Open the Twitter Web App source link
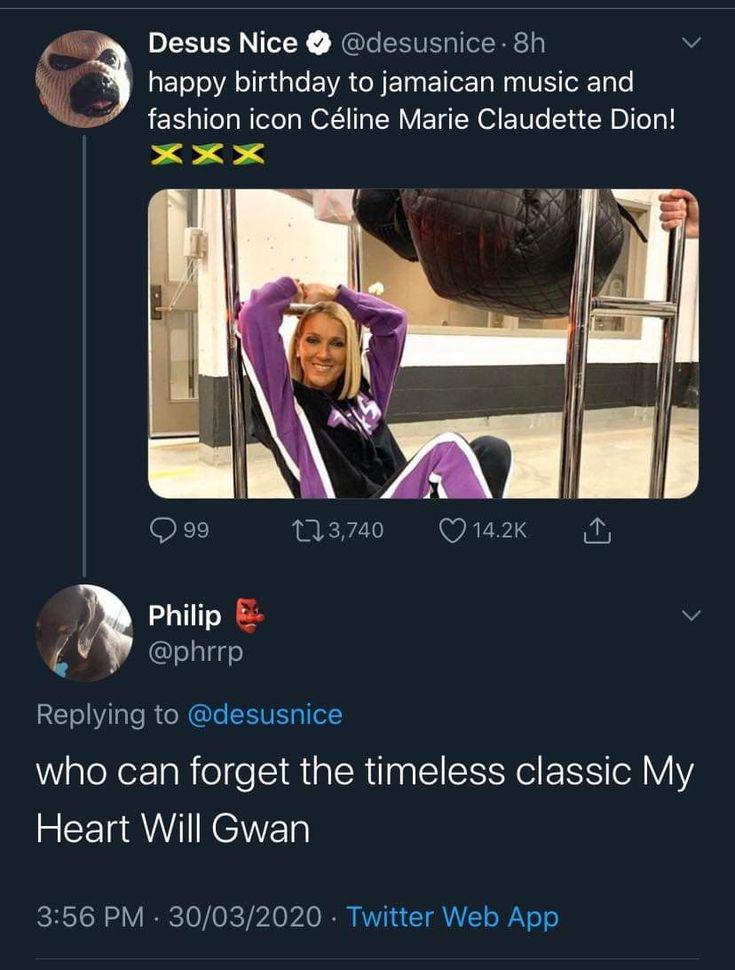This screenshot has height=970, width=735. 452,916
